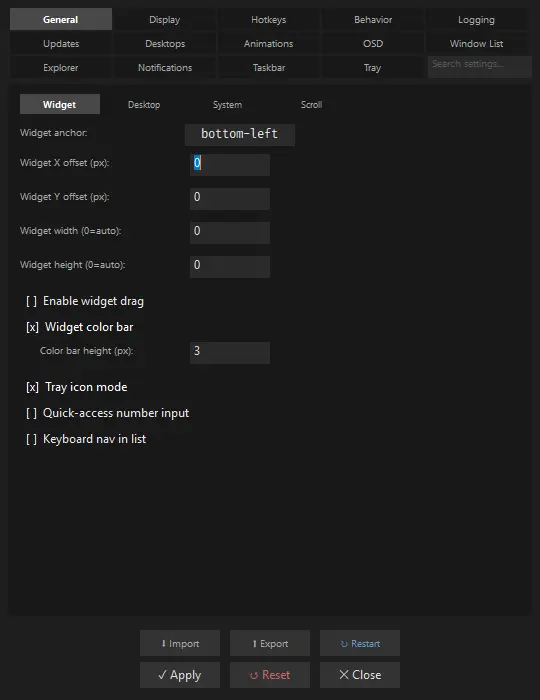Toggle the Widget color bar checkbox
The height and width of the screenshot is (700, 540).
[x=79, y=327]
